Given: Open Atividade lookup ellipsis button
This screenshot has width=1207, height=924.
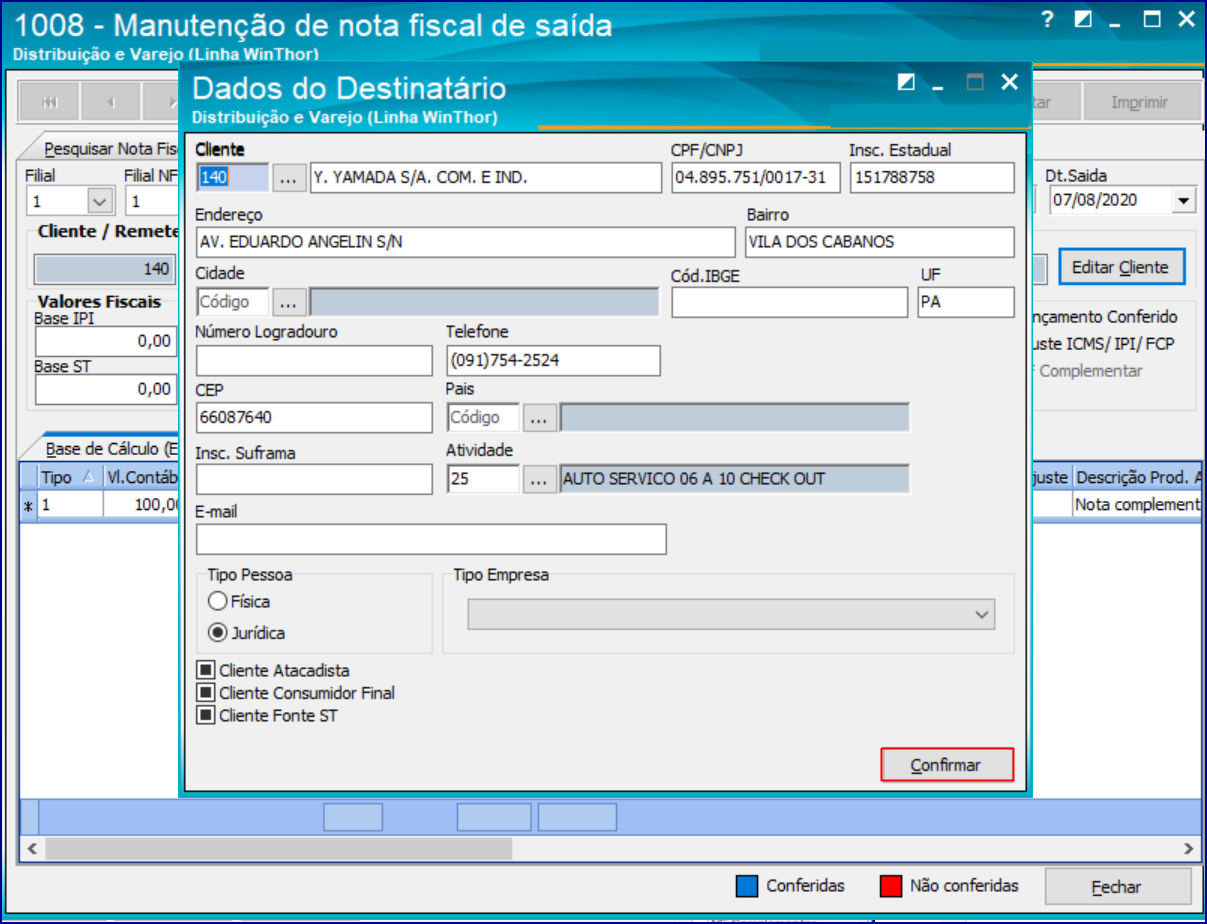Looking at the screenshot, I should [x=539, y=480].
